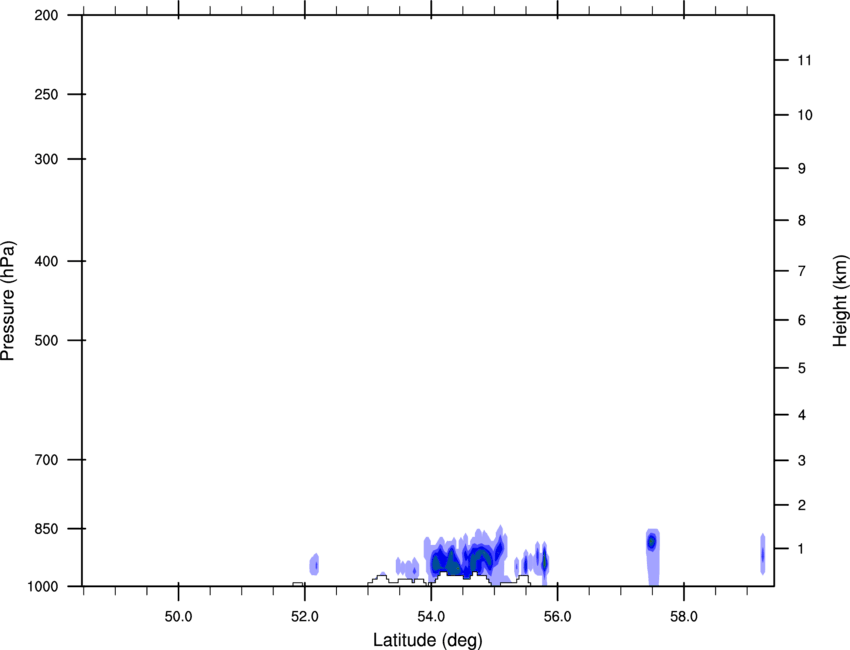This screenshot has height=650, width=850.
Task: Click the thin contour streak near latitude 59.2
Action: 762,554
